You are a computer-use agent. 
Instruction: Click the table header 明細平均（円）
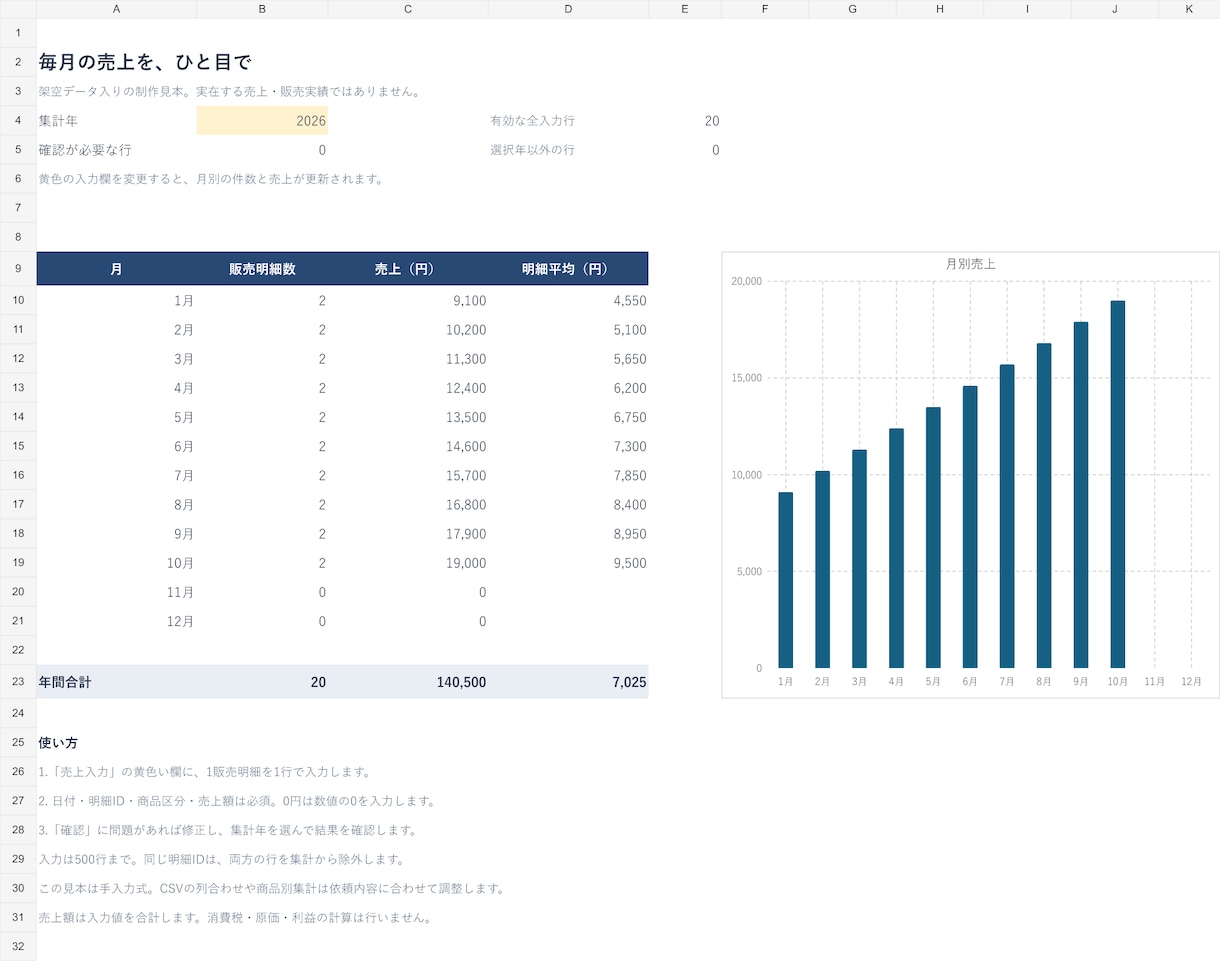click(x=568, y=269)
